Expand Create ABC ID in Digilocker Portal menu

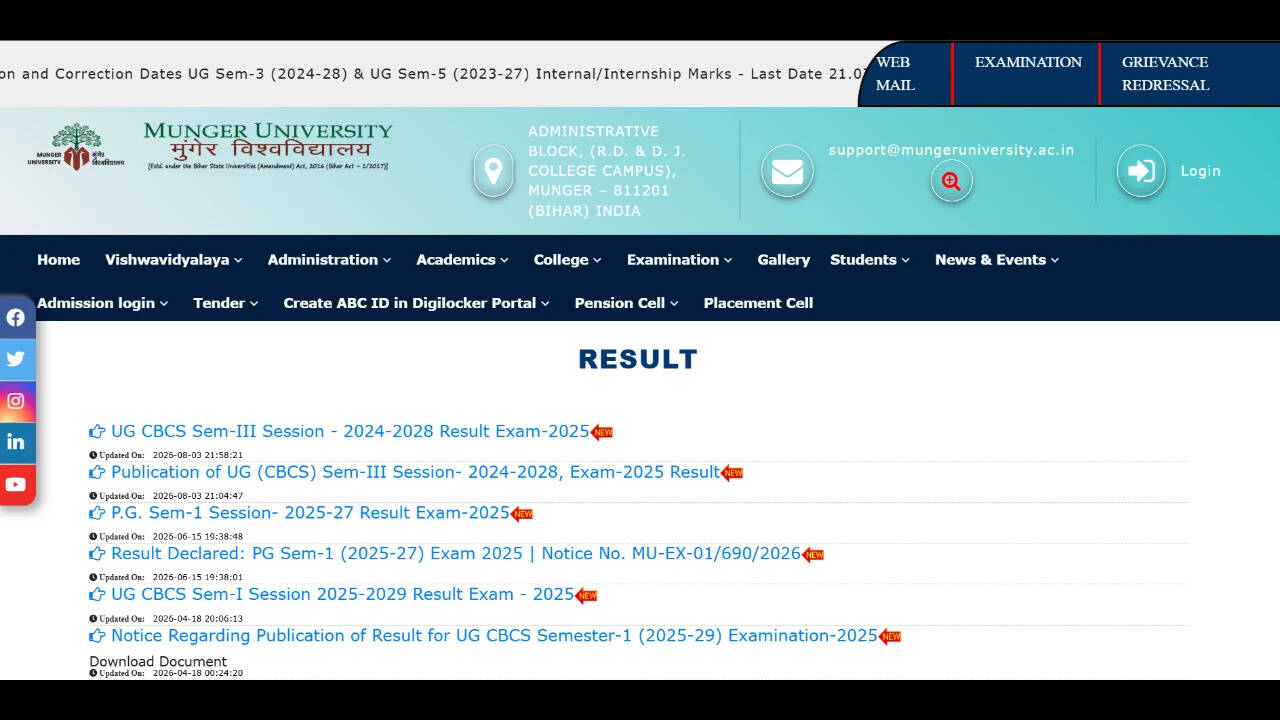416,303
